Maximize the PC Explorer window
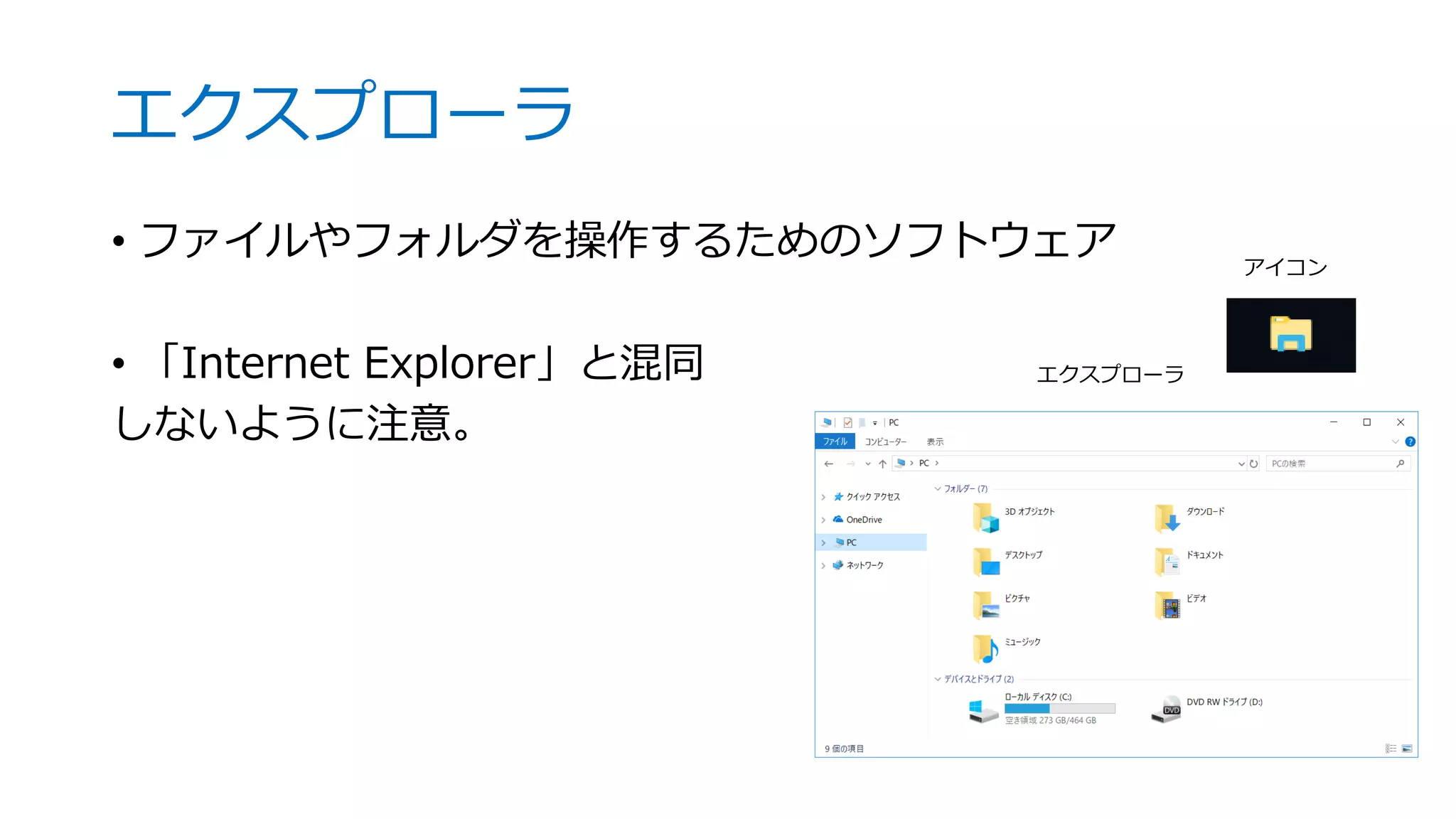Screen dimensions: 1456x819 click(1366, 422)
